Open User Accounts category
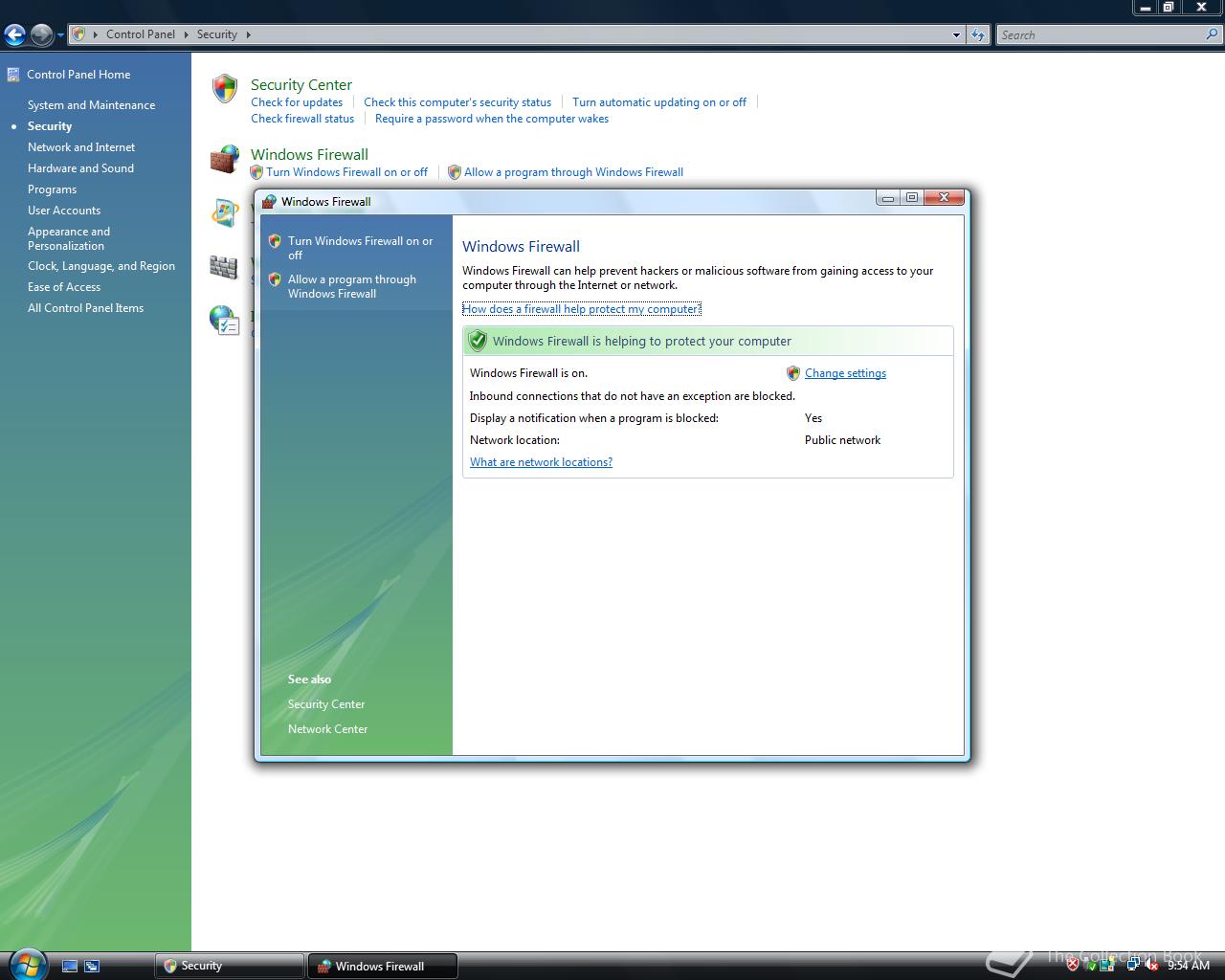The width and height of the screenshot is (1225, 980). [64, 211]
